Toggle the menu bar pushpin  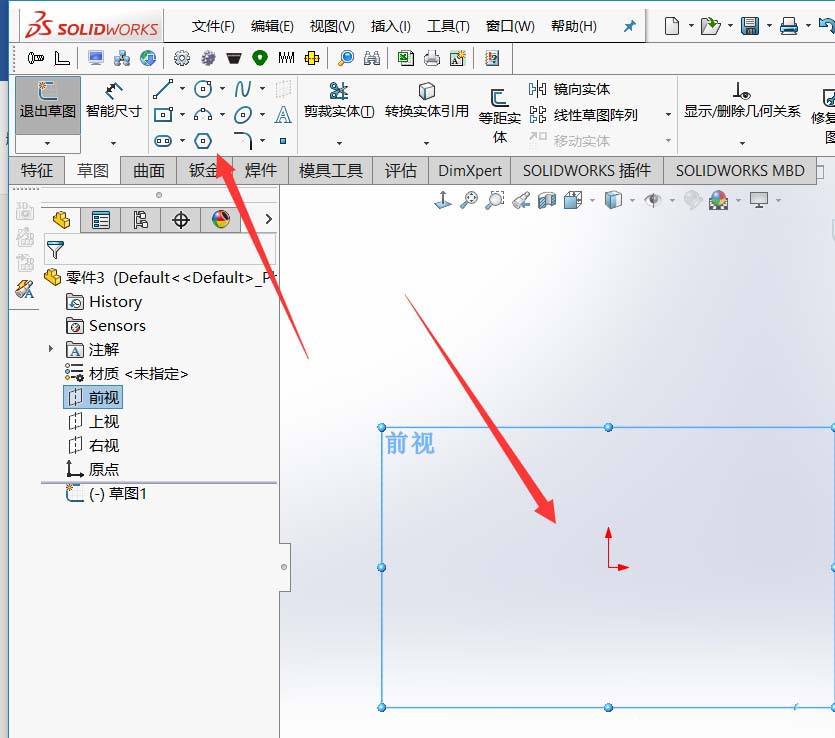(x=629, y=26)
